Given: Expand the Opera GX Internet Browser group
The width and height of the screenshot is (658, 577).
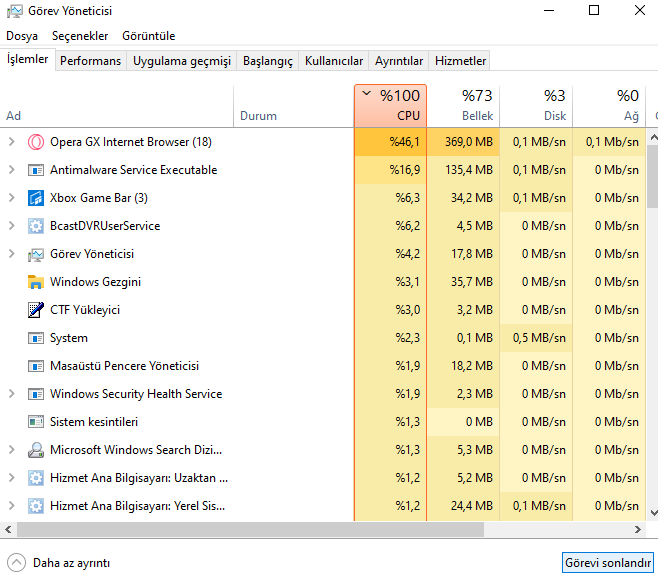Looking at the screenshot, I should point(12,142).
